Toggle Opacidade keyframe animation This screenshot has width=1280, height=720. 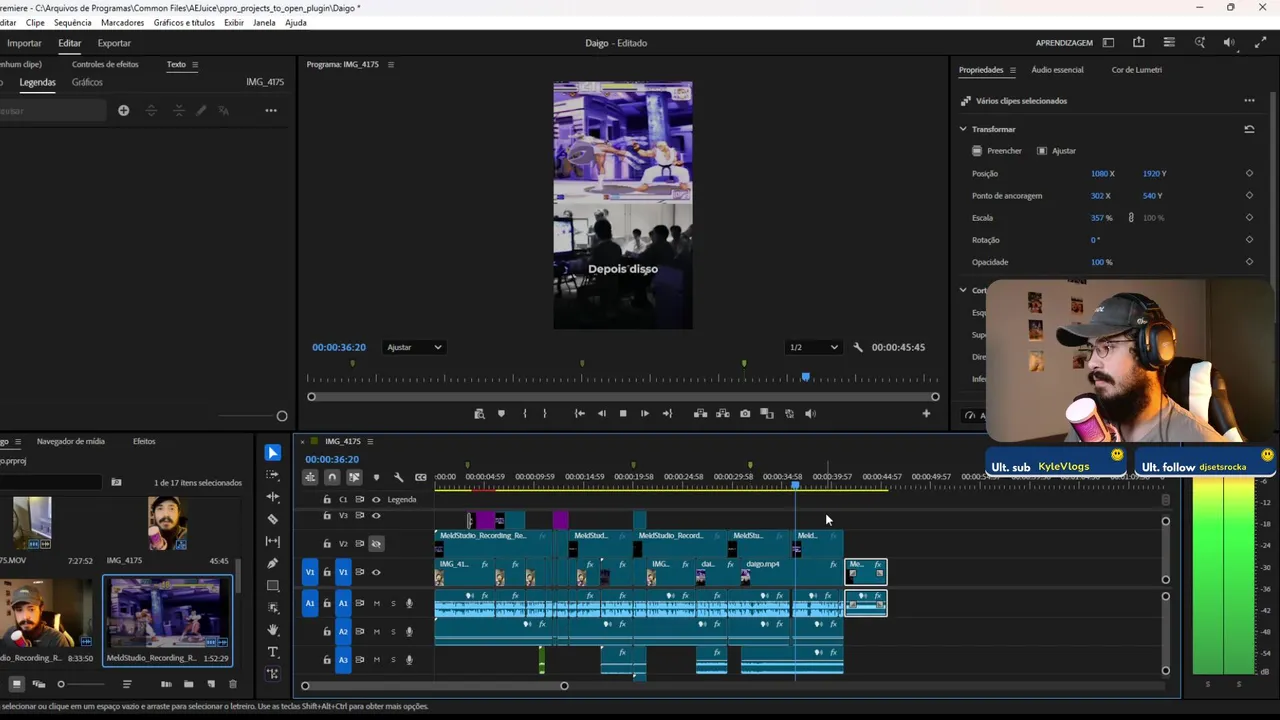coord(1249,261)
